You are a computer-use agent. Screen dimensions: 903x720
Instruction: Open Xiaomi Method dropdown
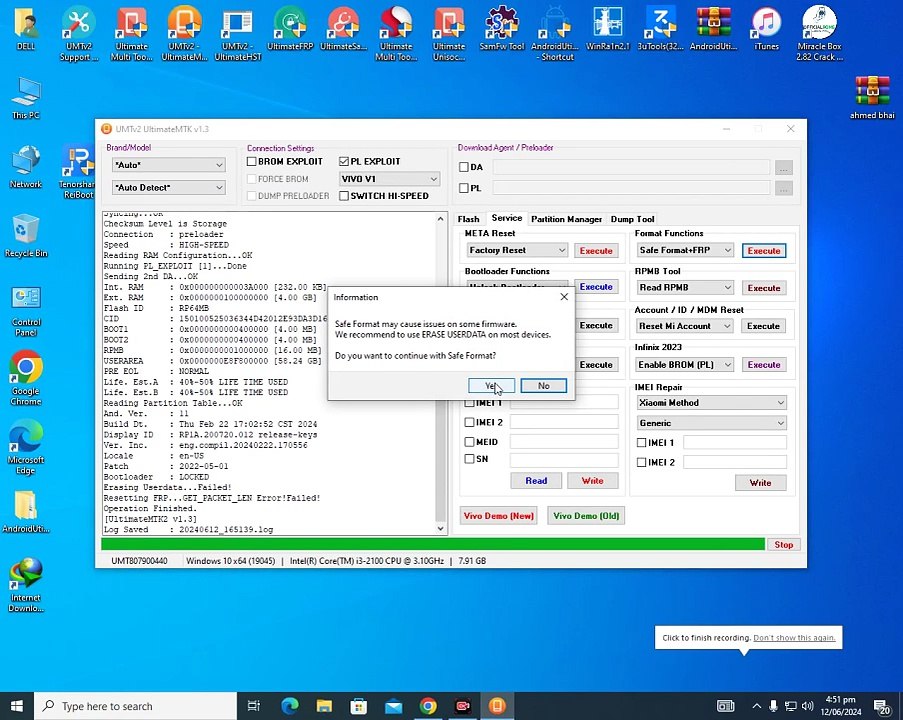click(x=711, y=403)
